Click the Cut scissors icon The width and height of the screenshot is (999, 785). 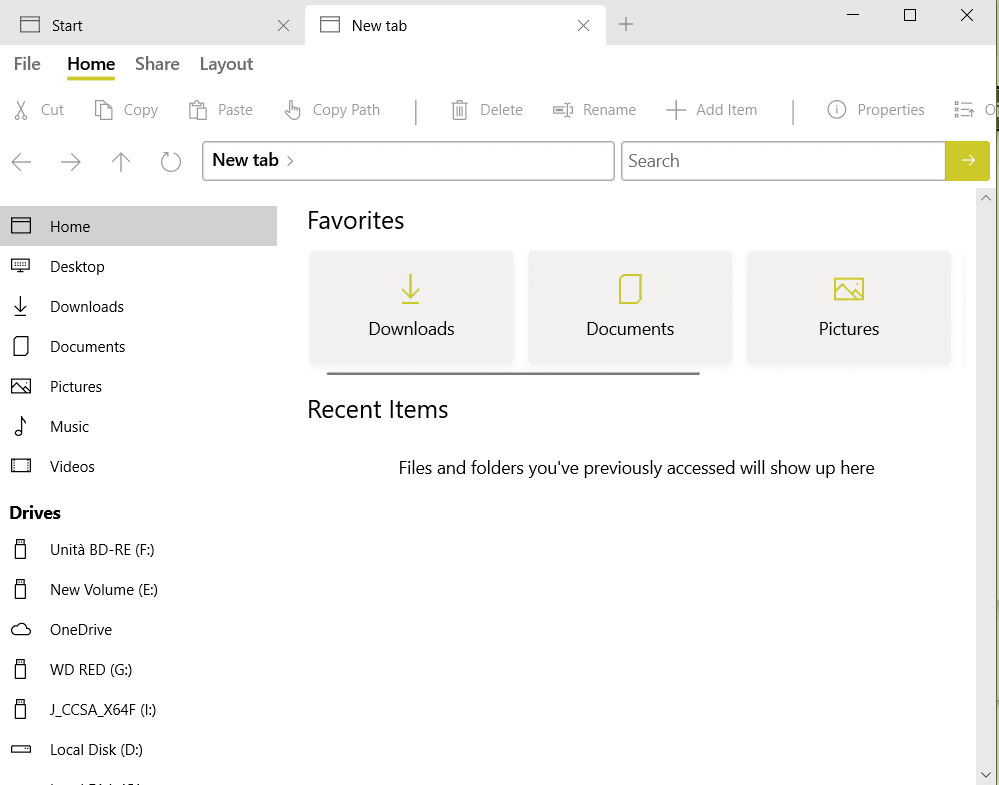click(x=21, y=110)
